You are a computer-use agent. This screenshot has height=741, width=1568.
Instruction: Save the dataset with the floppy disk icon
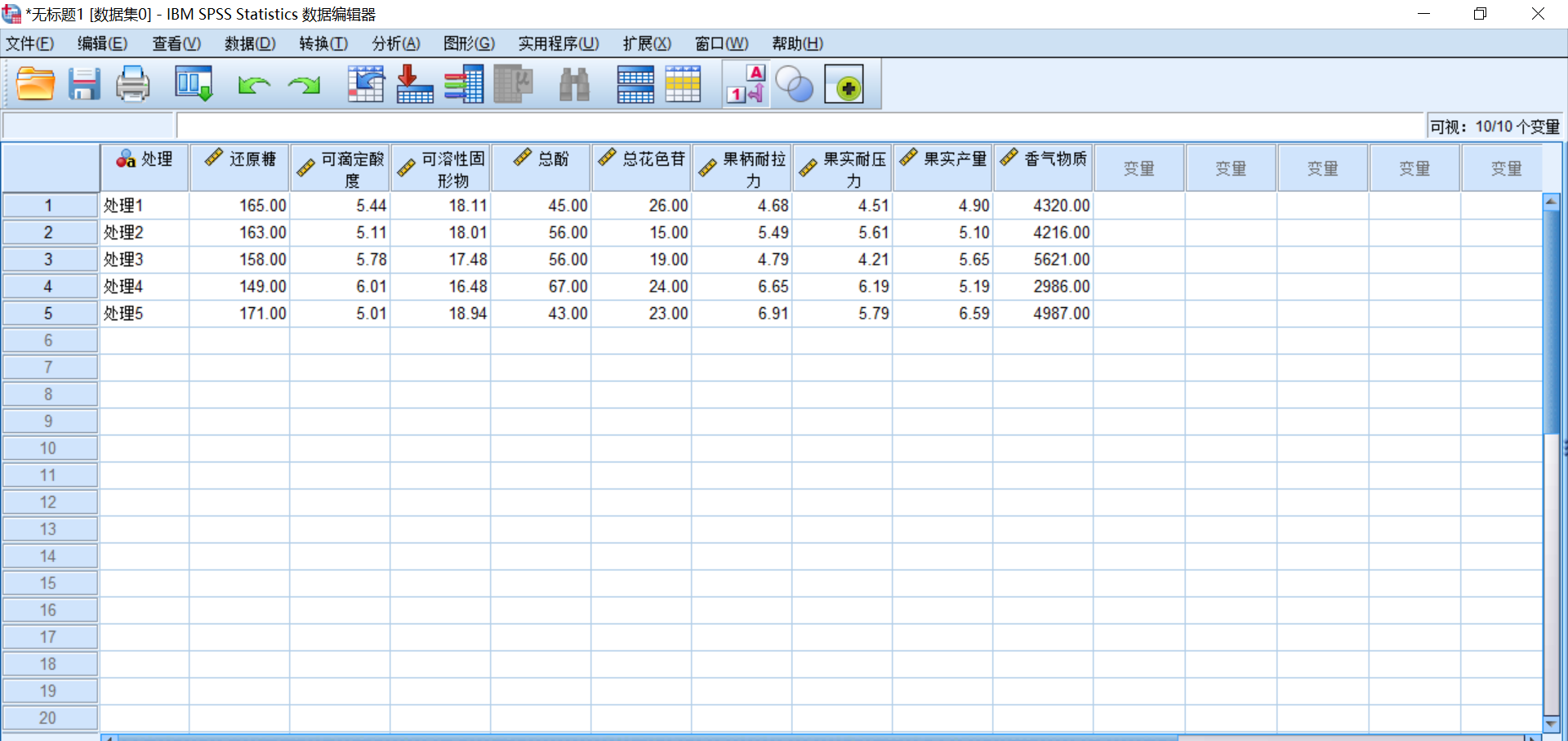tap(83, 85)
